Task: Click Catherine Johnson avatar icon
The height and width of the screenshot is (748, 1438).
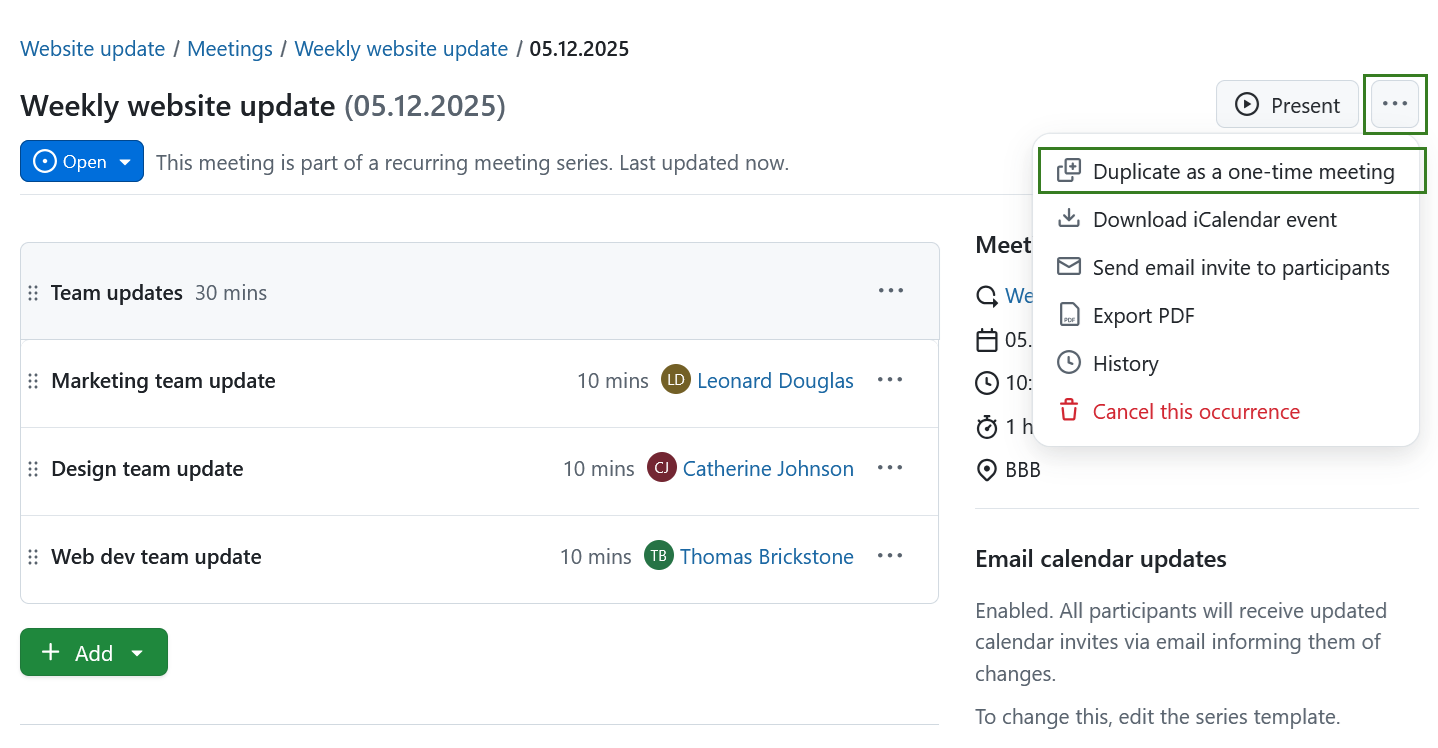Action: [662, 468]
